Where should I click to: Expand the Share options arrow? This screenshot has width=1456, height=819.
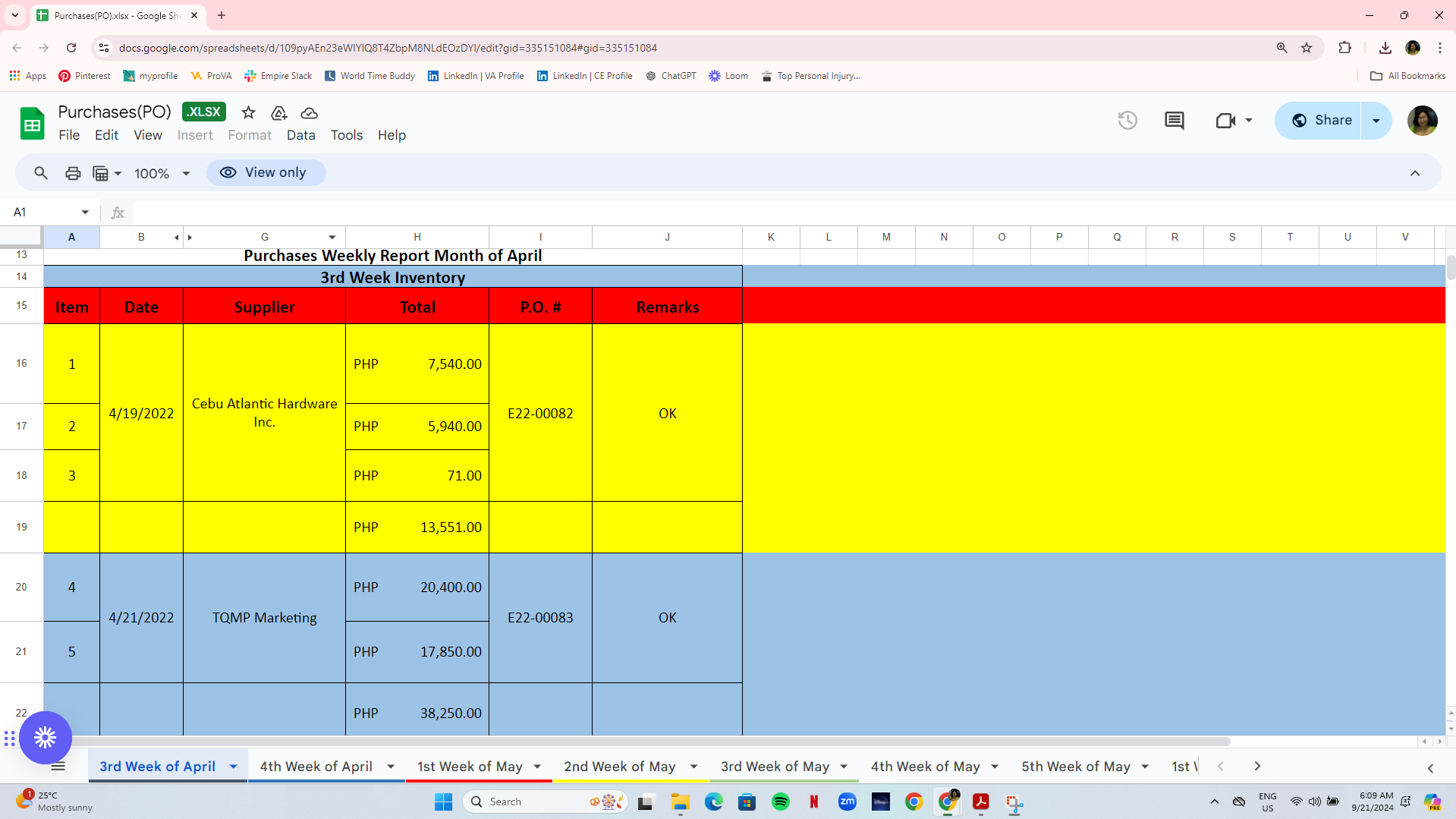pos(1376,121)
